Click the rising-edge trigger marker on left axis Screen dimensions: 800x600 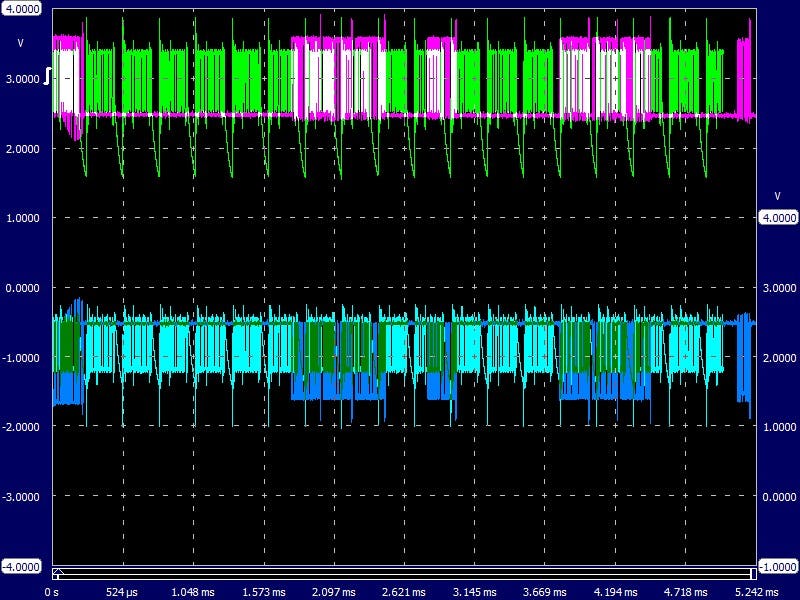click(48, 78)
